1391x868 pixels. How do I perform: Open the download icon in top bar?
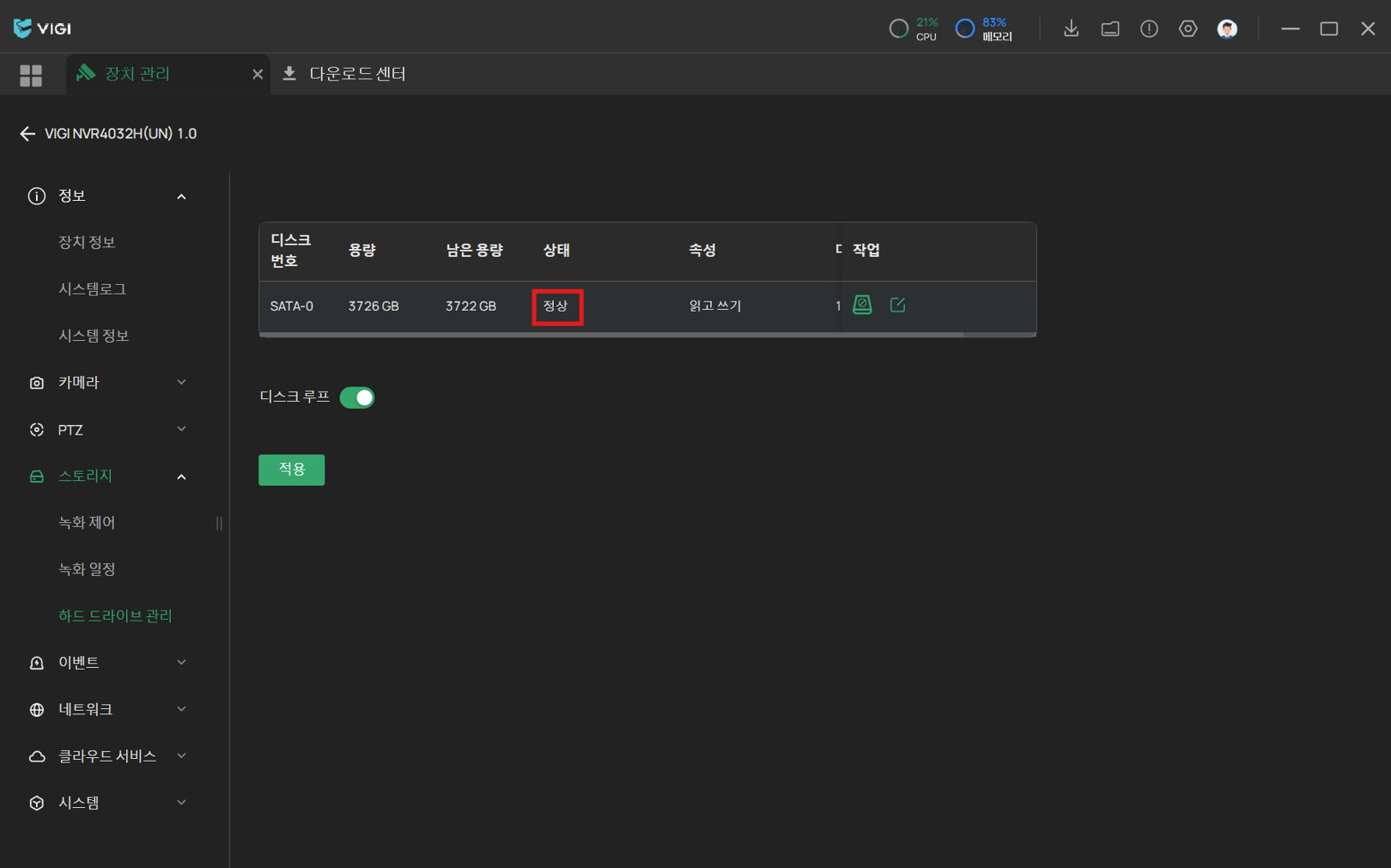[x=1071, y=28]
